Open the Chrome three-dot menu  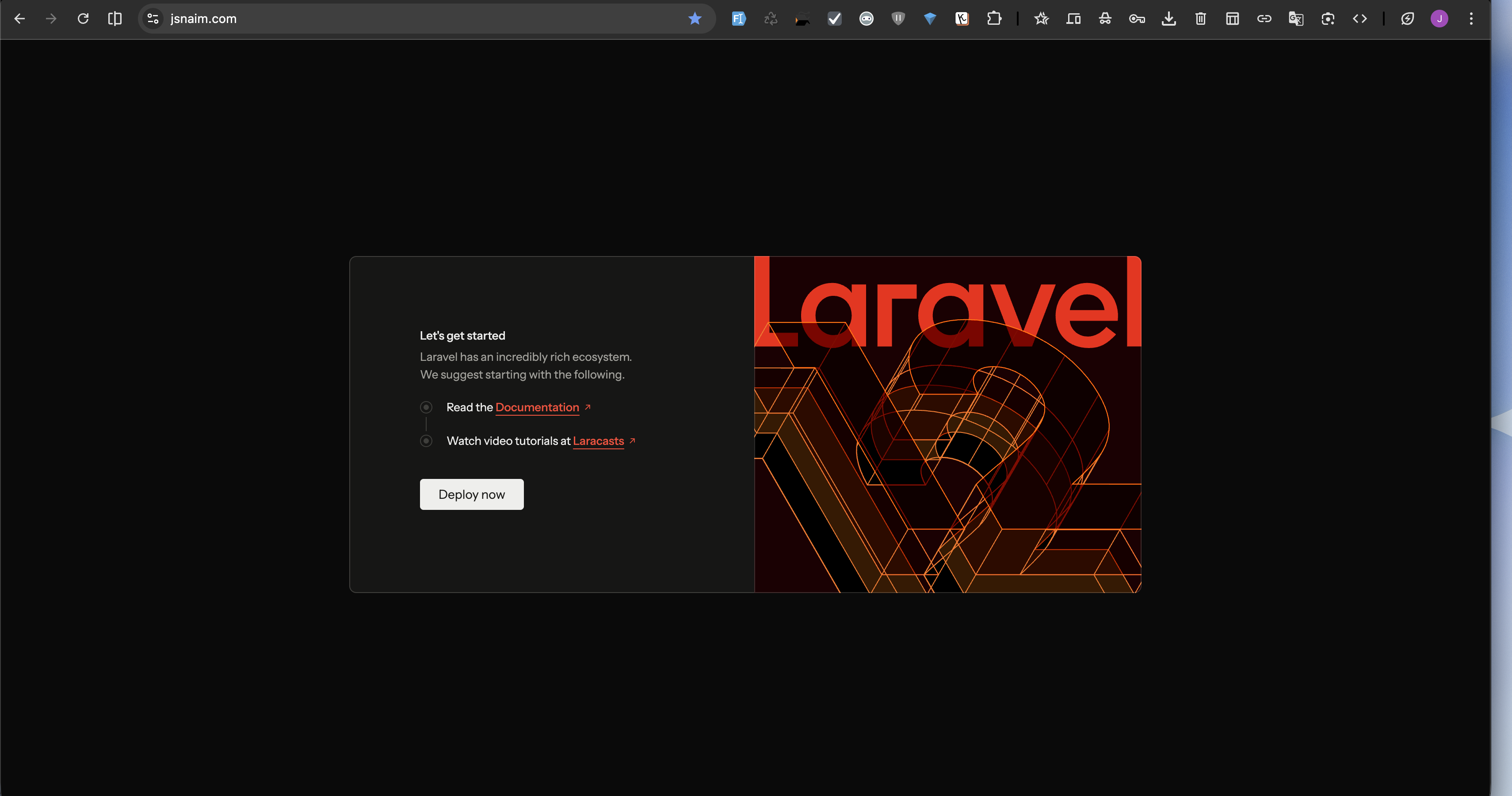pyautogui.click(x=1471, y=19)
